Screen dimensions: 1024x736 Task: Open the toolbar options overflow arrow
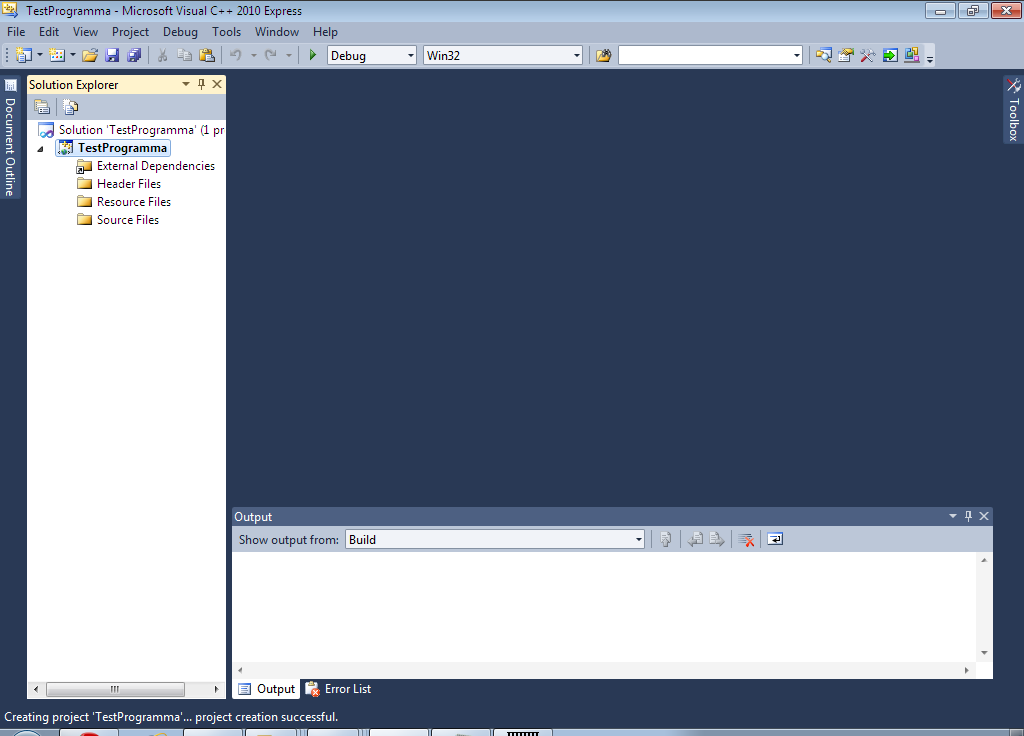[x=930, y=58]
